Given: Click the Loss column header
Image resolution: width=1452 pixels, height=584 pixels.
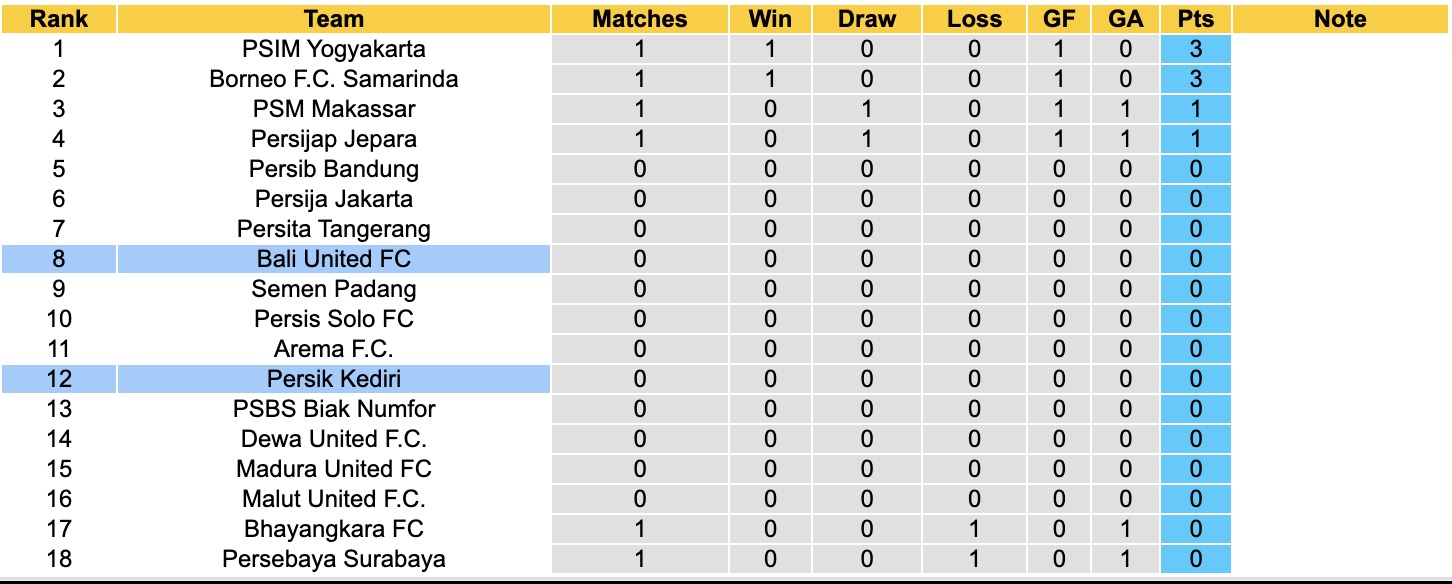Looking at the screenshot, I should (975, 19).
